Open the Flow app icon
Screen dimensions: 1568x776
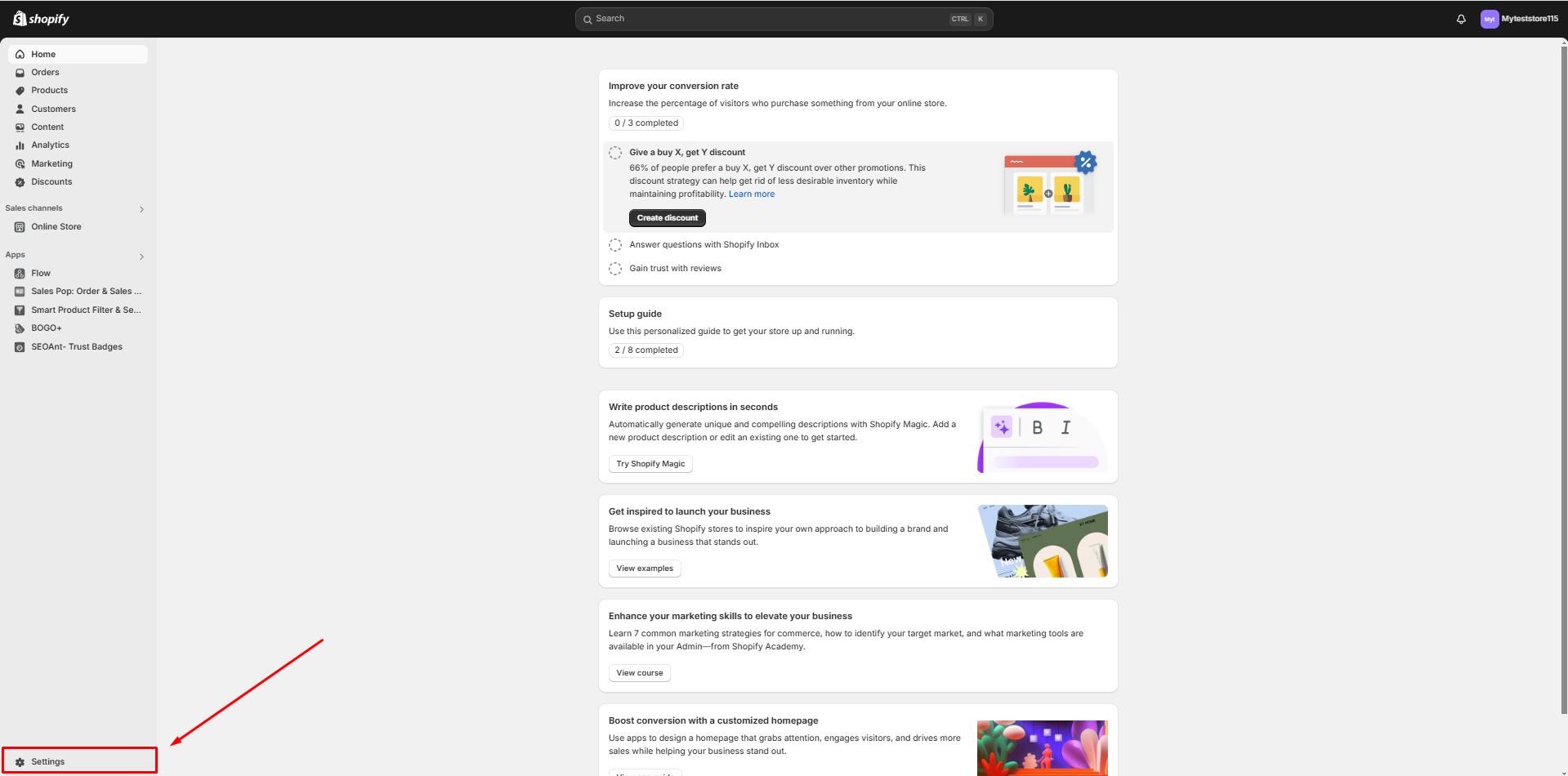tap(20, 274)
